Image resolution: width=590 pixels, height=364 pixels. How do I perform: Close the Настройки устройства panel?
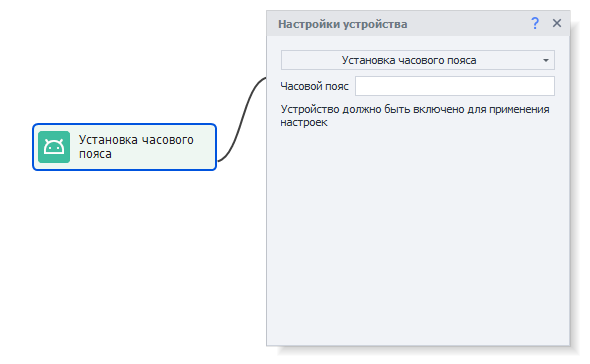click(x=557, y=23)
